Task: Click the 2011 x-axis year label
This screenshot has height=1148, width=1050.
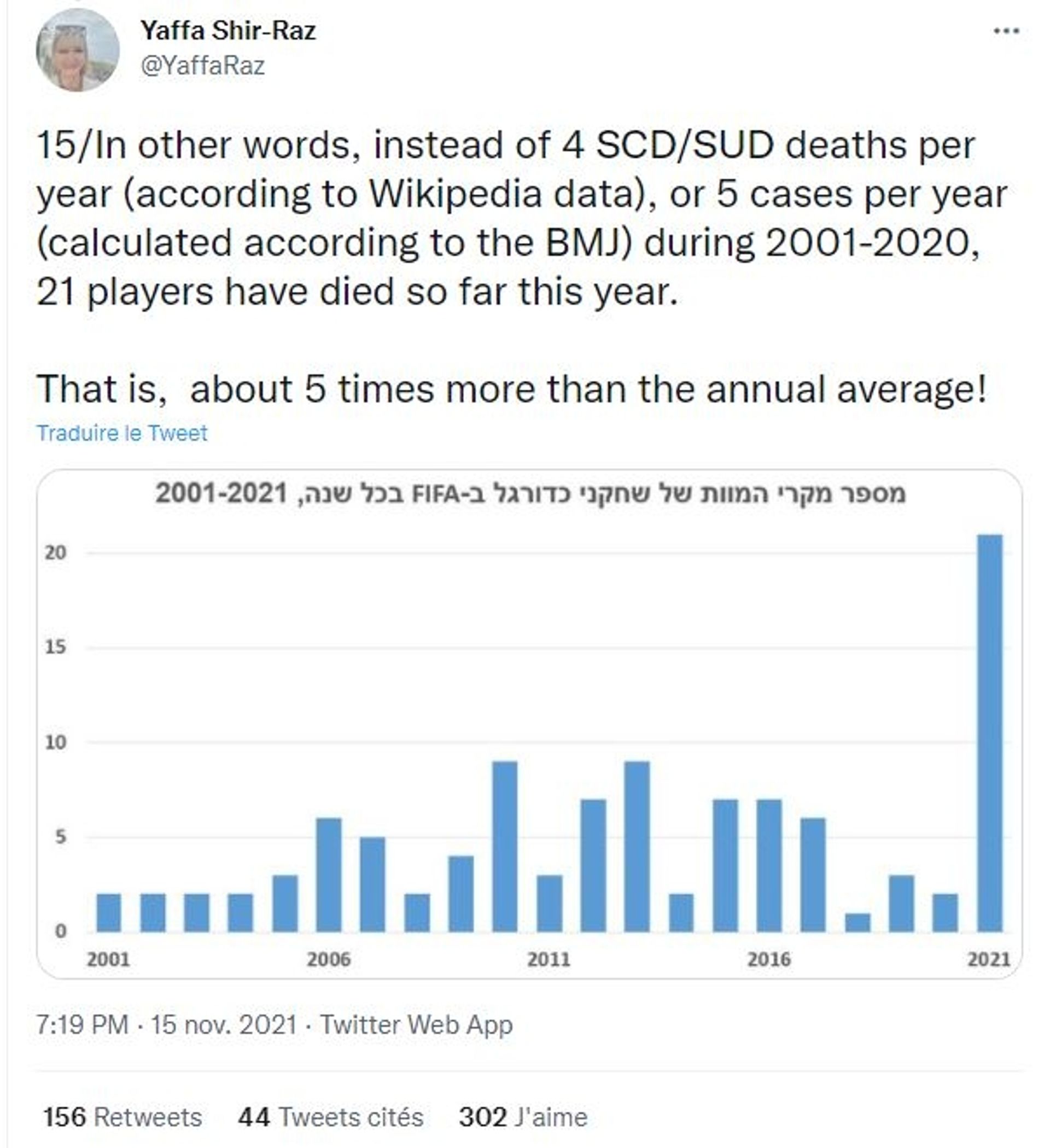Action: click(x=549, y=959)
